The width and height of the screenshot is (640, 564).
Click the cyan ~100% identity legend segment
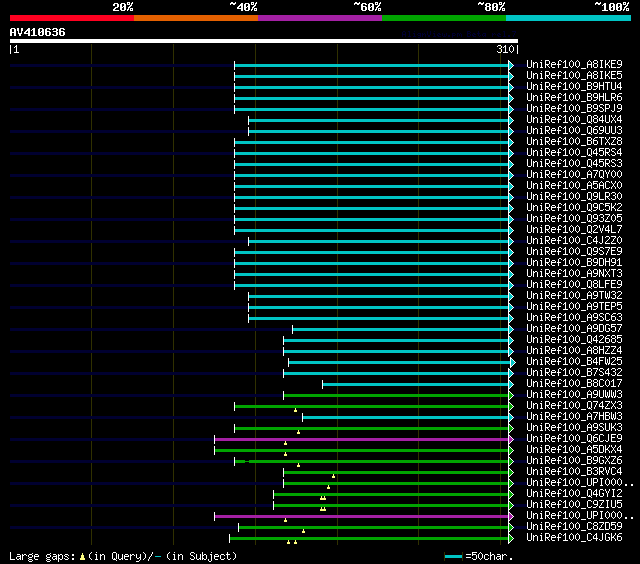click(568, 18)
